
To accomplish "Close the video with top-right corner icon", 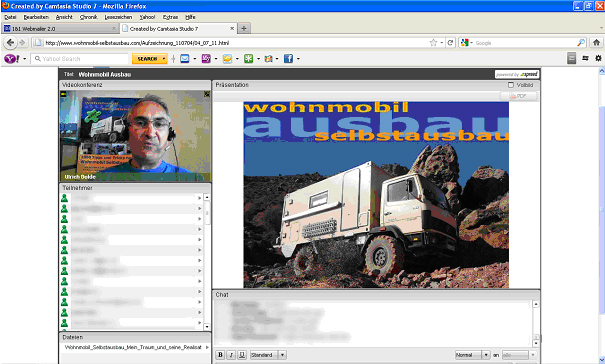I will pos(207,94).
